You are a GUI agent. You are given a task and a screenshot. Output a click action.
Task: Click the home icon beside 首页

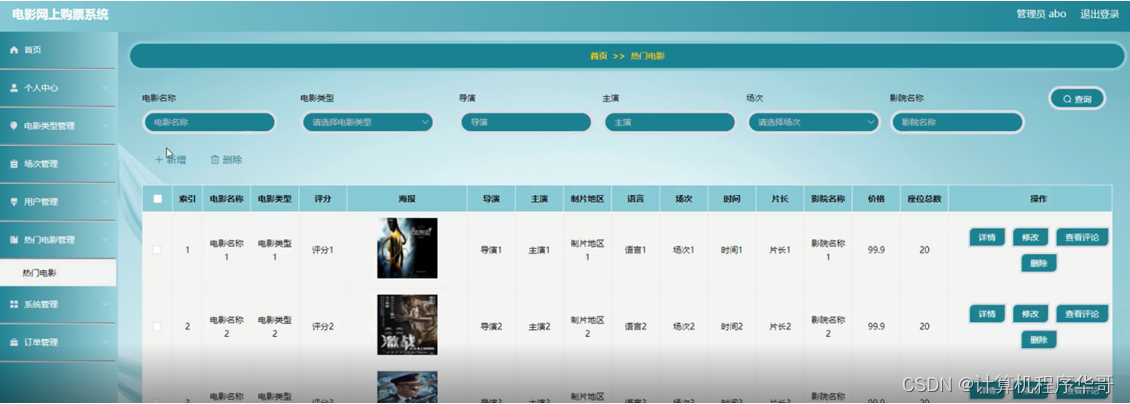pos(14,50)
